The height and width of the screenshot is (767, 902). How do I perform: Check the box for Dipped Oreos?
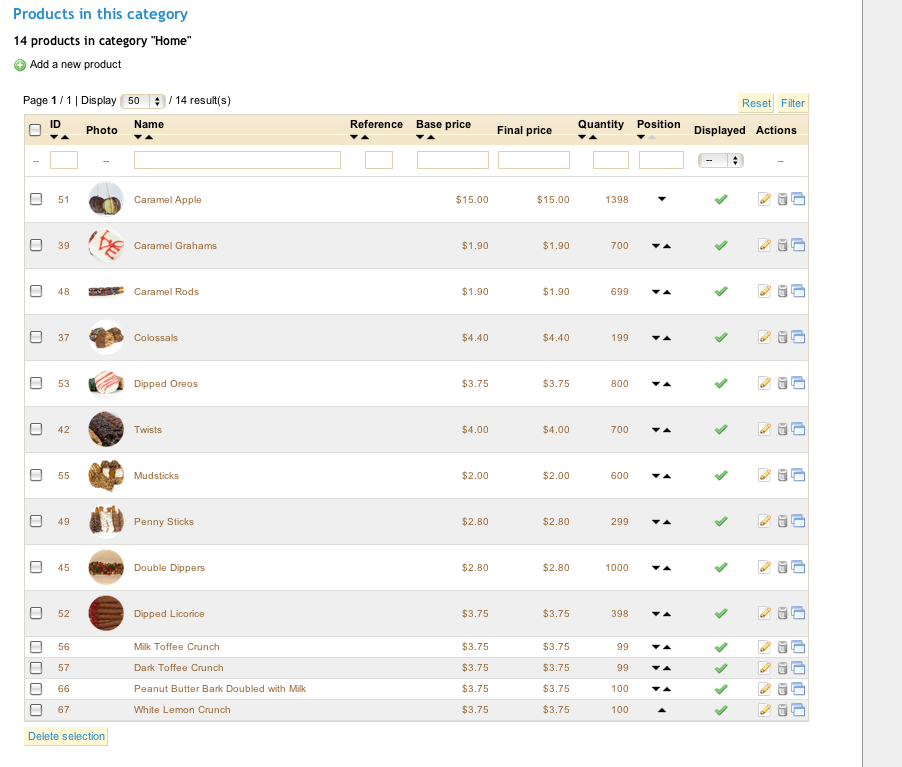[36, 383]
